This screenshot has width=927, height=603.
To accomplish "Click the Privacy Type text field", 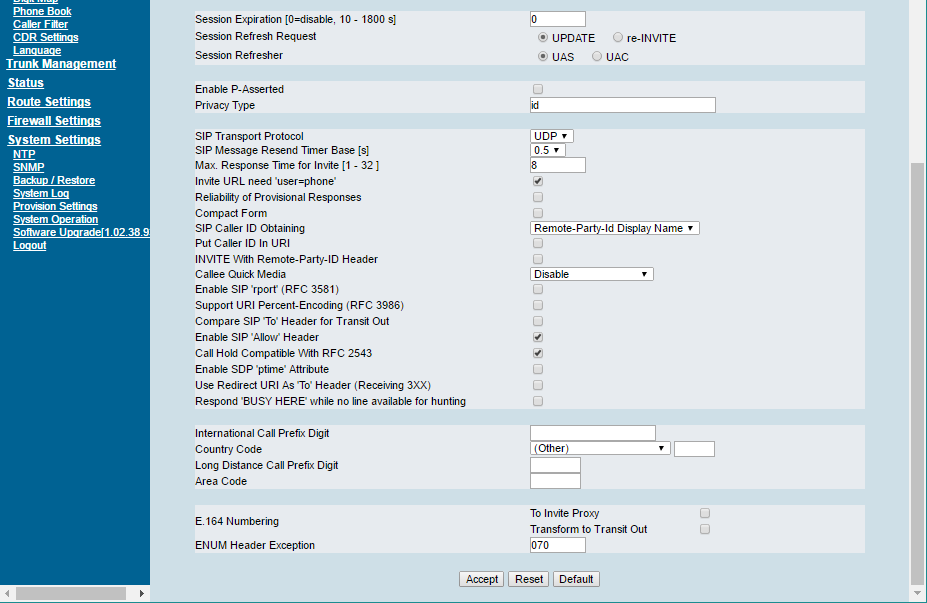I will coord(622,105).
